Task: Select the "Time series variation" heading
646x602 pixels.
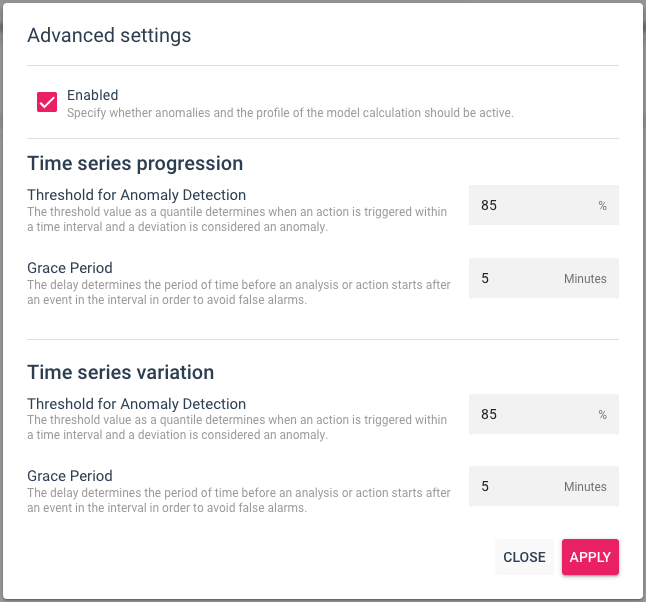Action: tap(120, 372)
